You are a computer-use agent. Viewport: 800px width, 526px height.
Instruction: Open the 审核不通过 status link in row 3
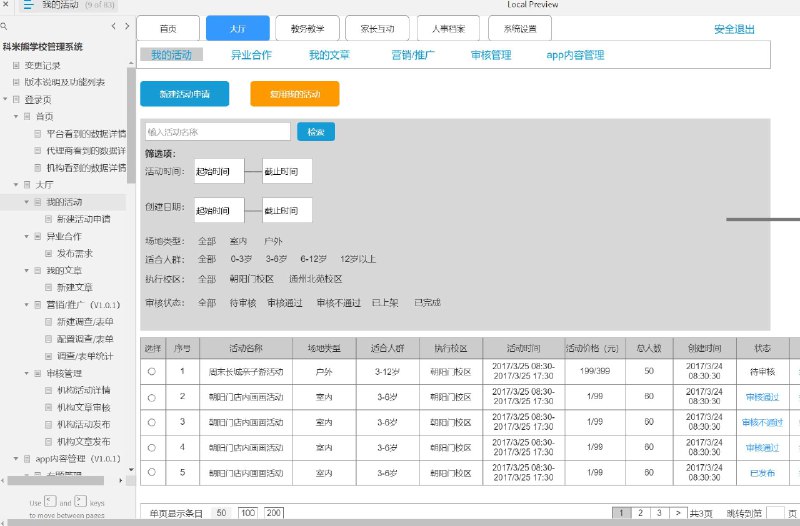pyautogui.click(x=762, y=422)
